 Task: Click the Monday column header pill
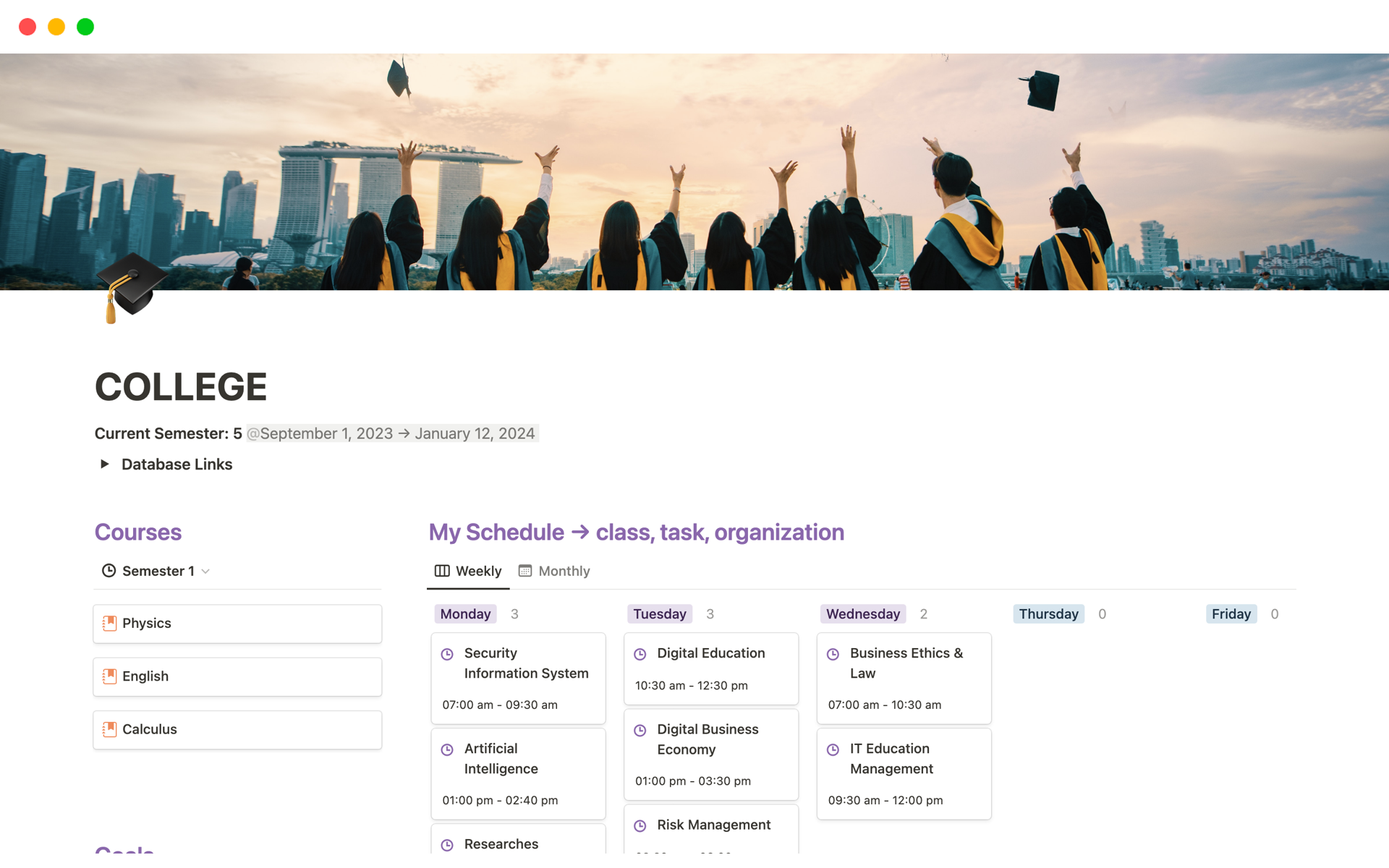pos(465,613)
